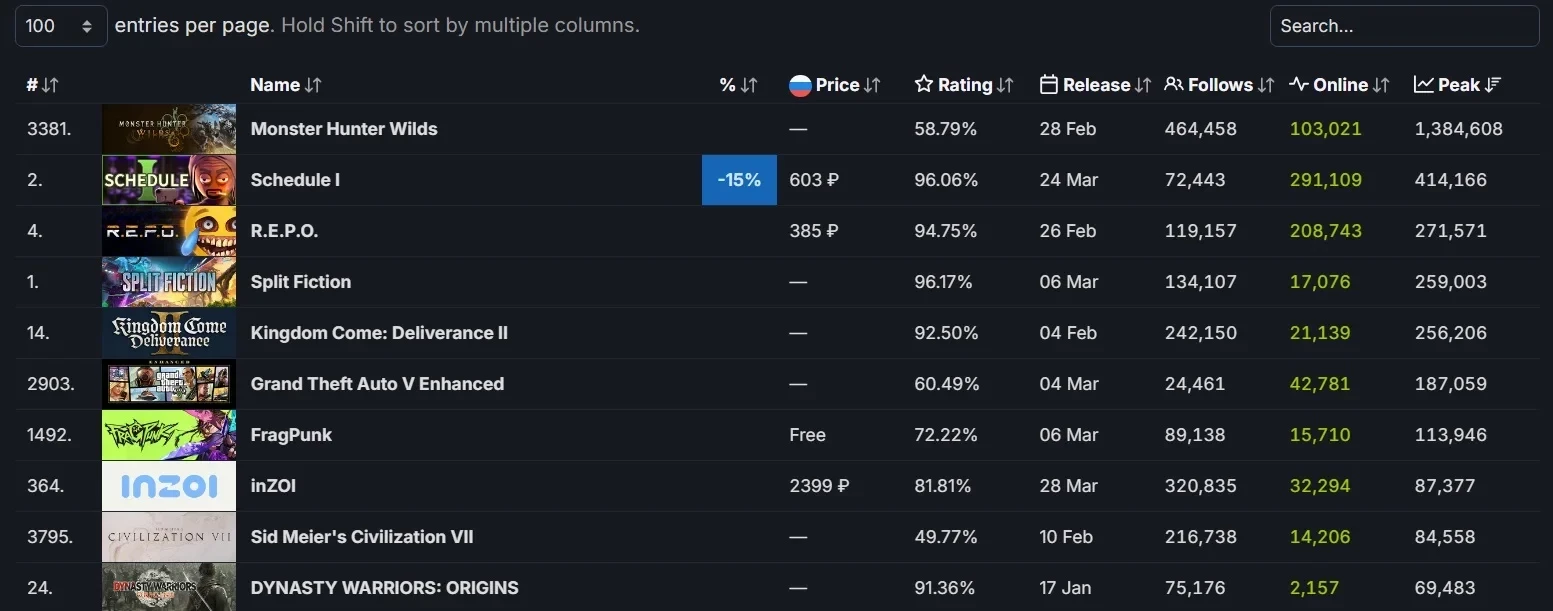Sort by the Peak chart column
This screenshot has height=611, width=1553.
(x=1458, y=85)
